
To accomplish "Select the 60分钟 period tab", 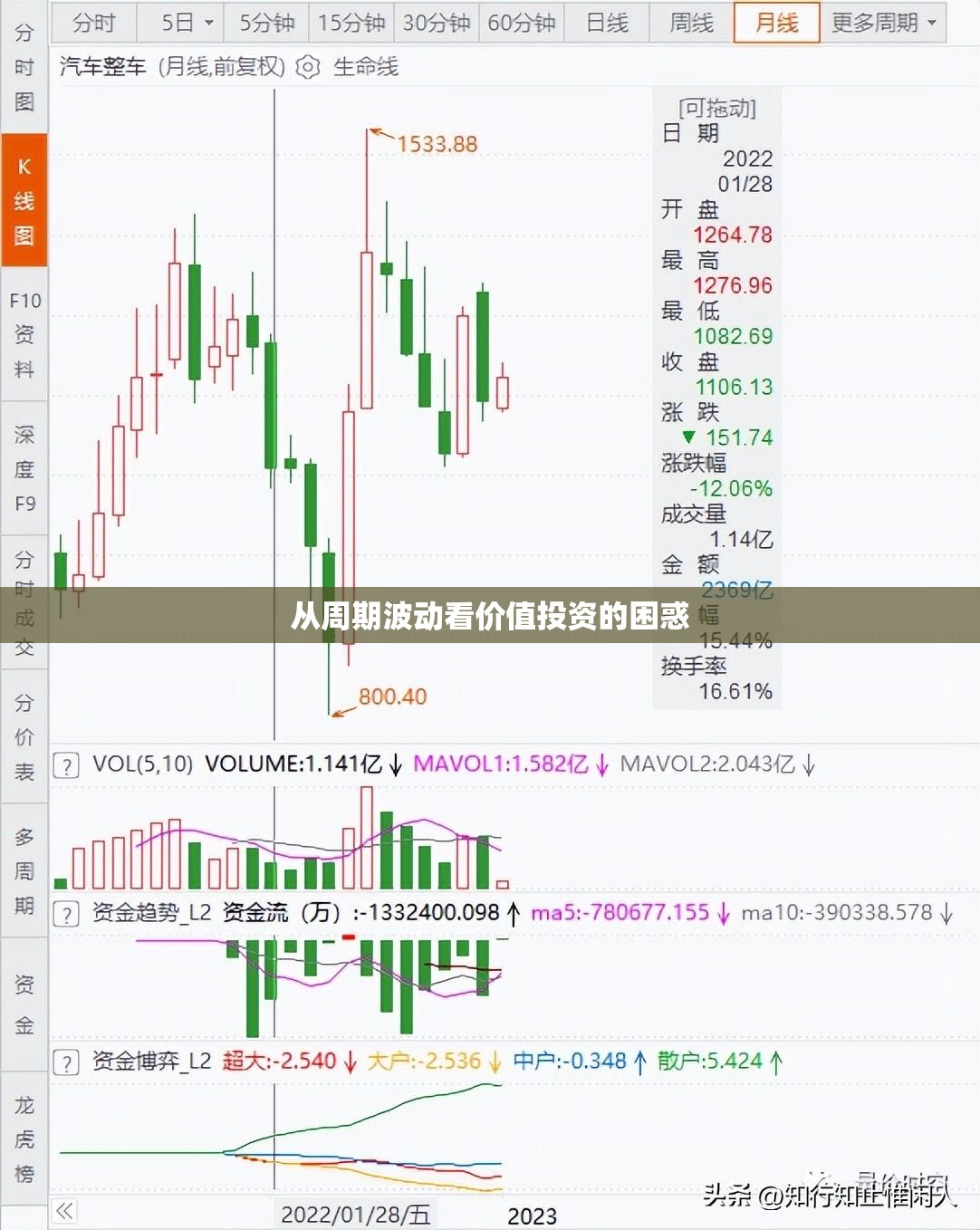I will (522, 23).
